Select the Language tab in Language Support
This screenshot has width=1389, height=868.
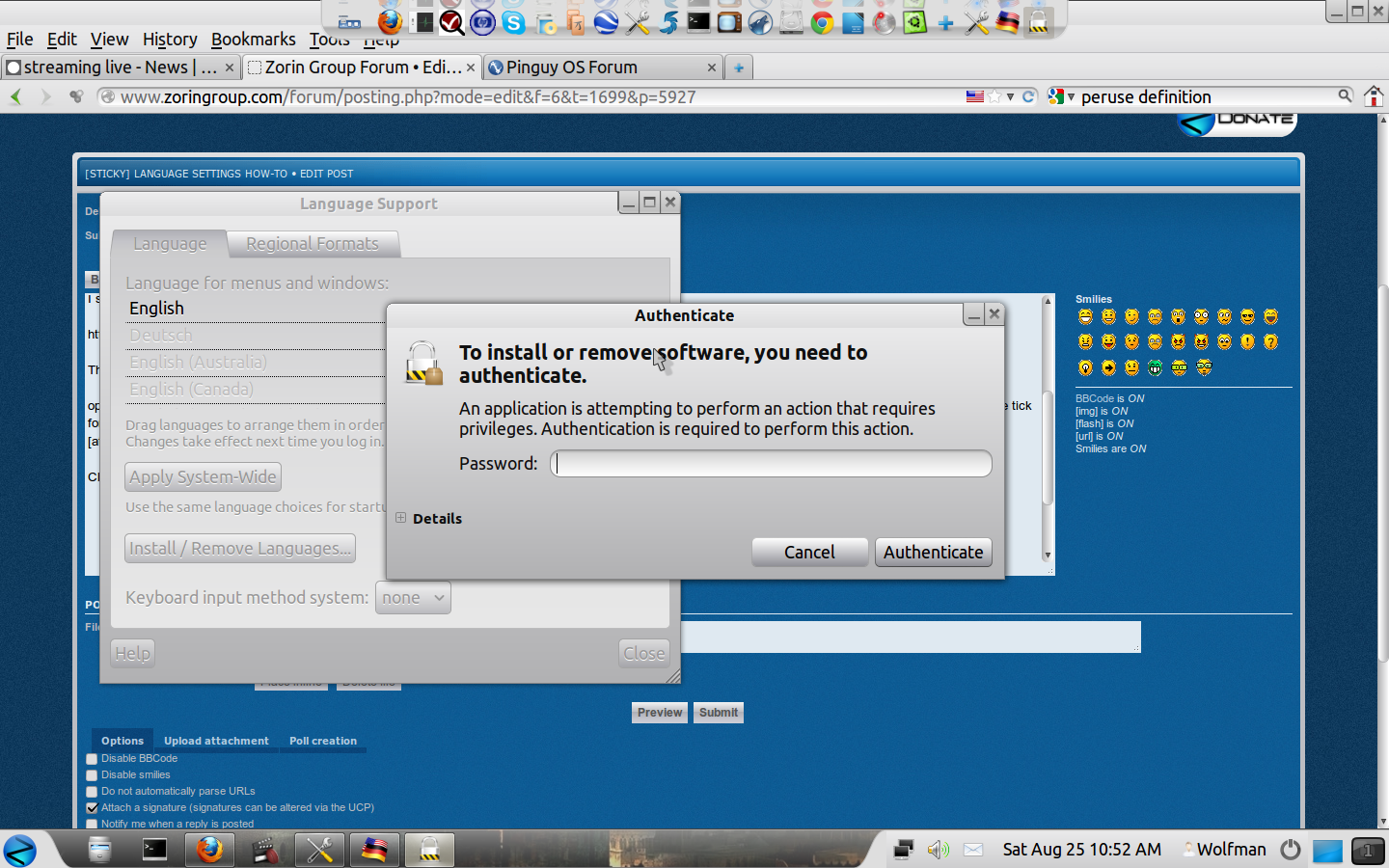[x=170, y=244]
